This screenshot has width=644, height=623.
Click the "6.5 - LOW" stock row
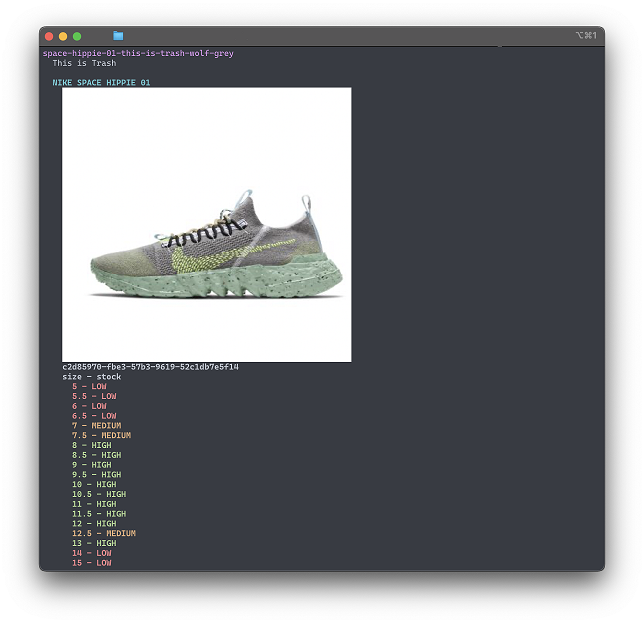(94, 416)
